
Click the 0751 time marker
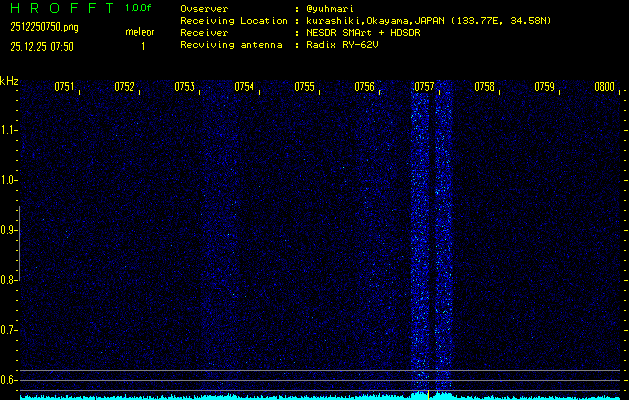coord(64,87)
